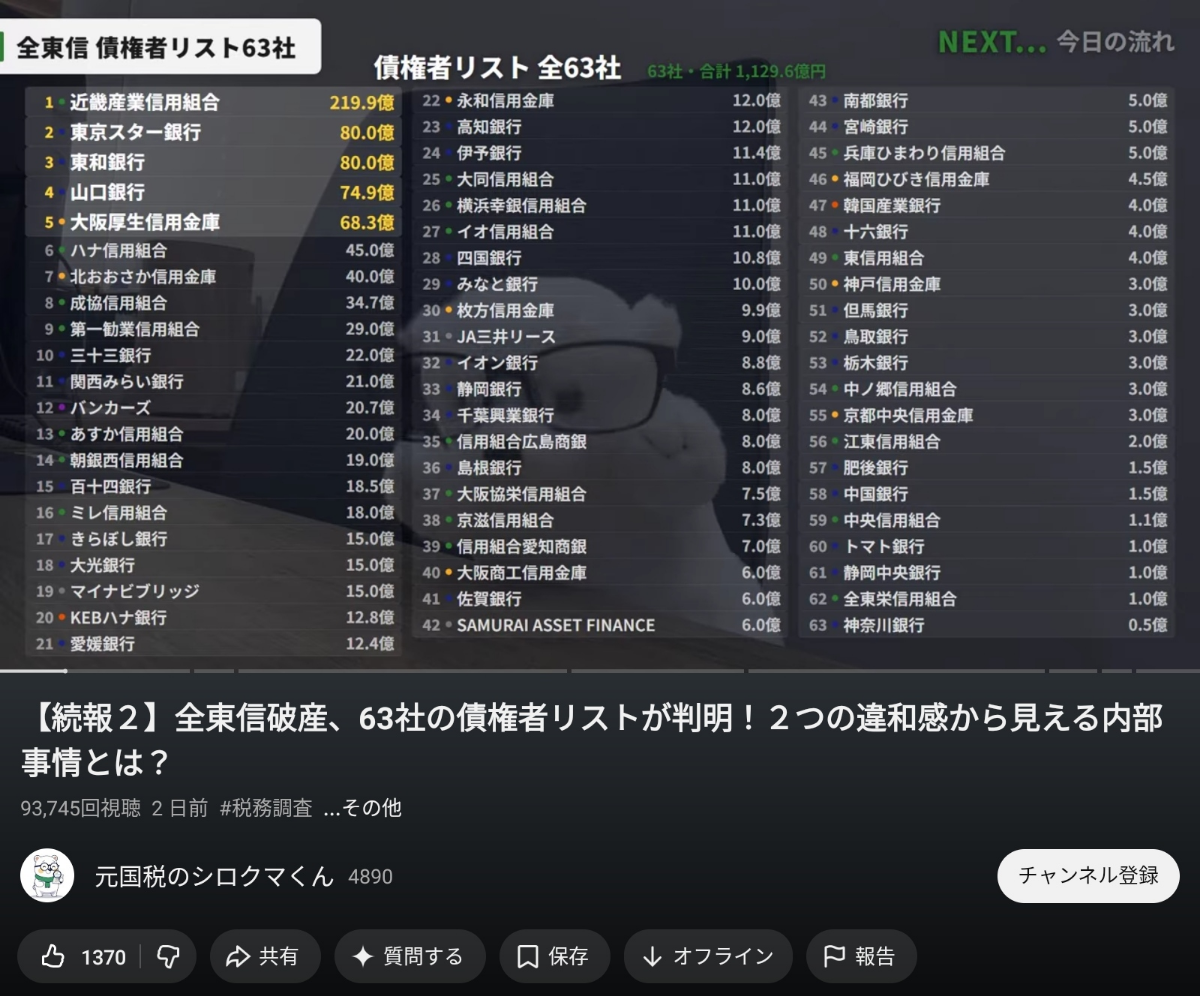Like the video with 1370 likes
Viewport: 1200px width, 996px height.
pyautogui.click(x=82, y=957)
